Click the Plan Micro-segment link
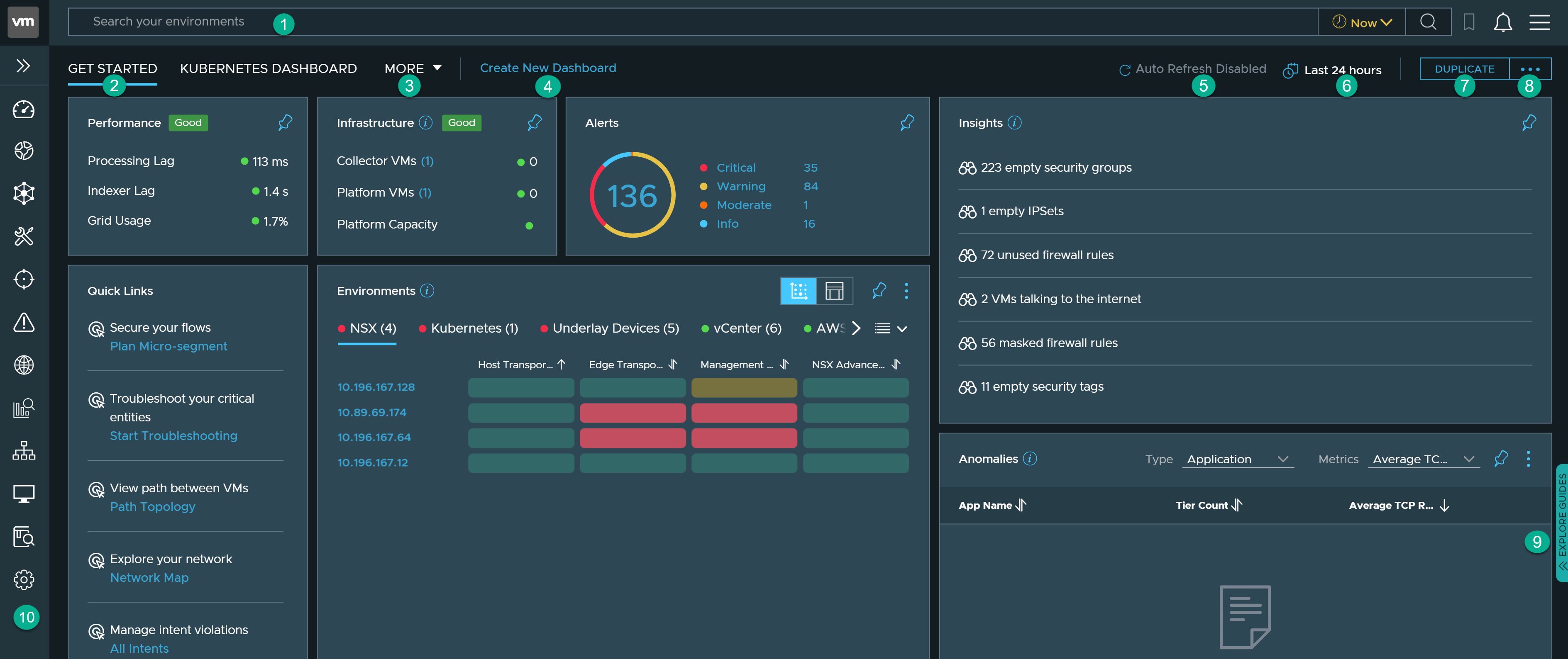 coord(168,345)
